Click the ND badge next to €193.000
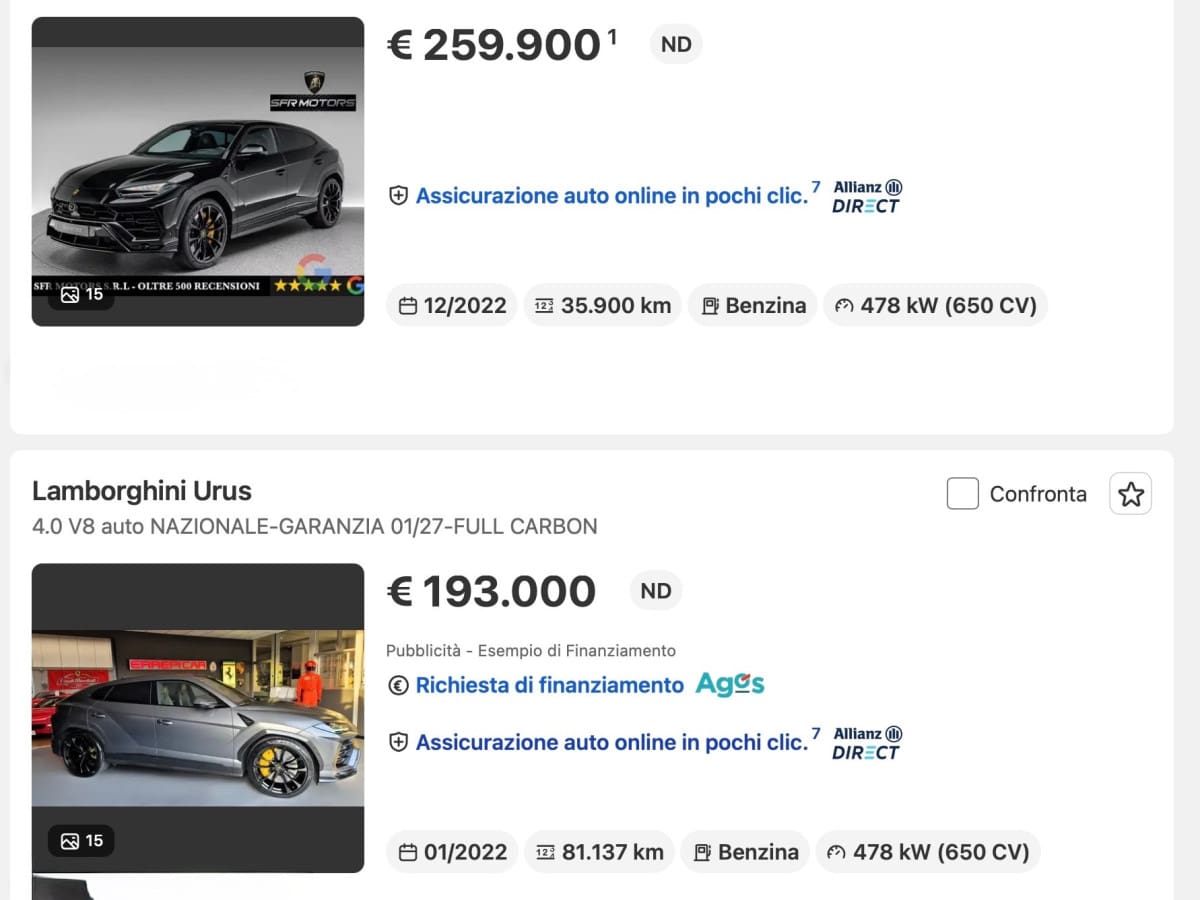This screenshot has width=1200, height=900. click(656, 591)
